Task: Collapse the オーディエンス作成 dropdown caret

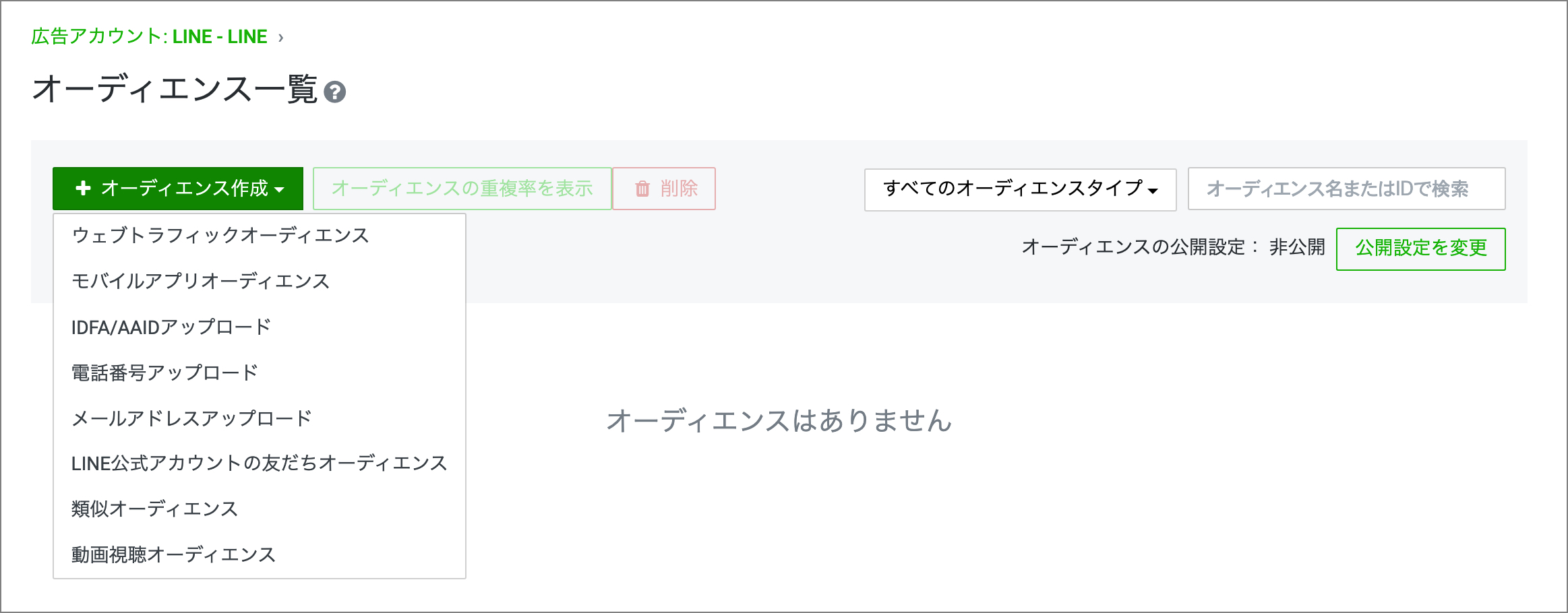Action: (280, 189)
